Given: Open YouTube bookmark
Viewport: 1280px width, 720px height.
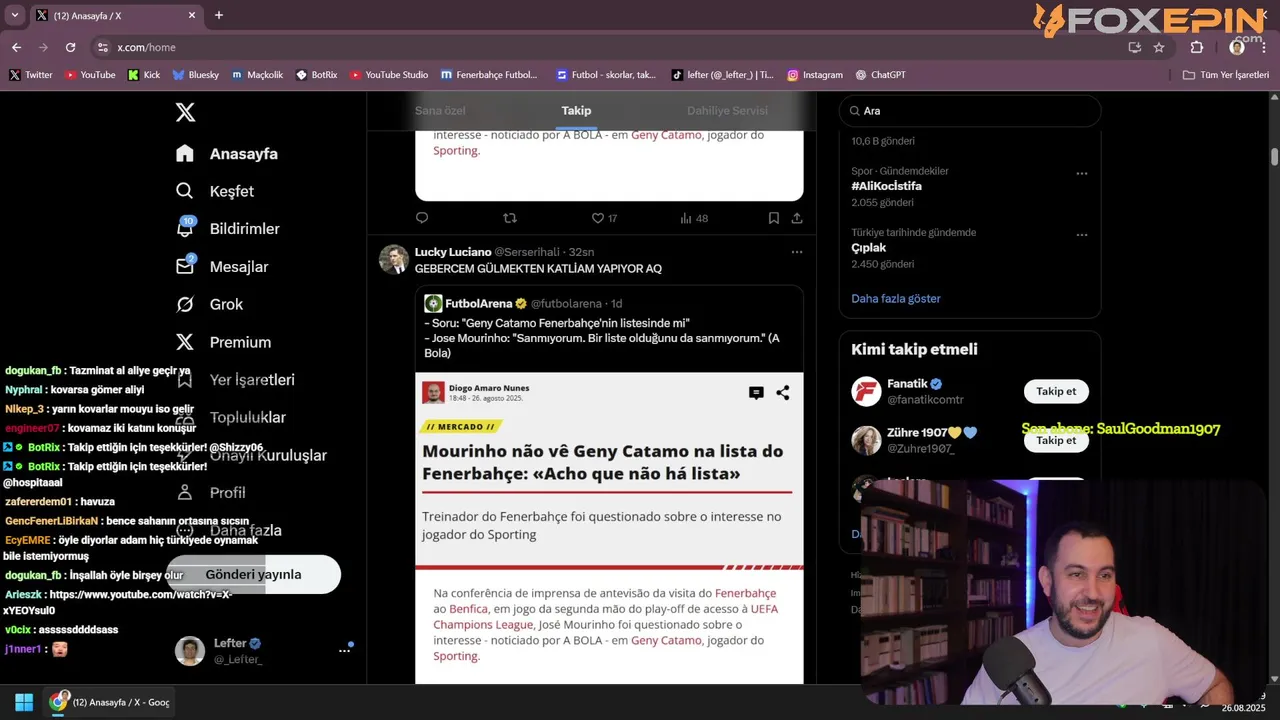Looking at the screenshot, I should point(90,75).
